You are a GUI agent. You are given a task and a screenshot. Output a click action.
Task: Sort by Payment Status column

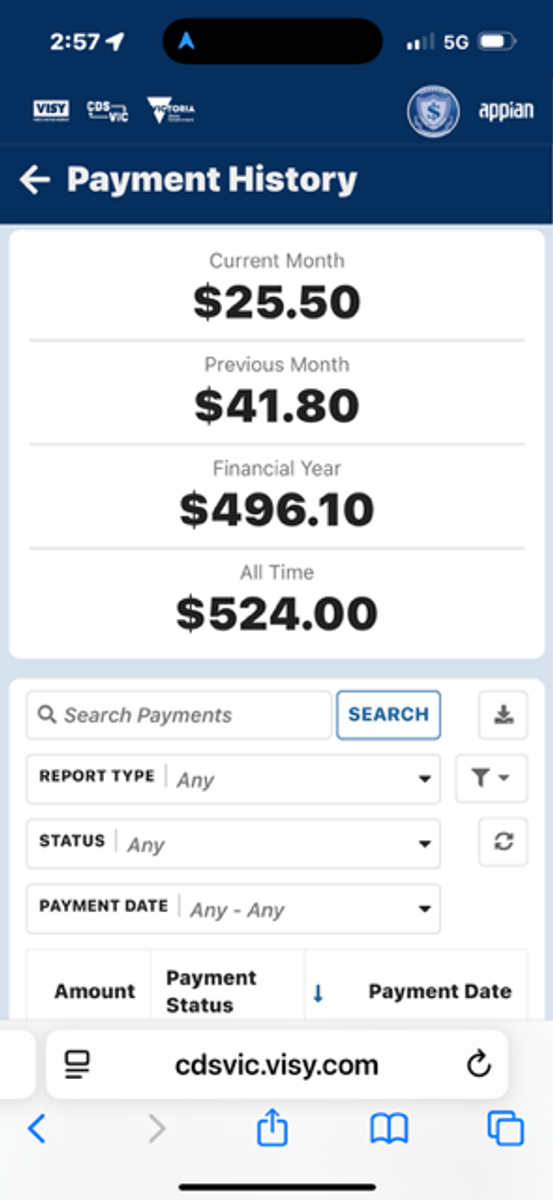click(x=211, y=992)
